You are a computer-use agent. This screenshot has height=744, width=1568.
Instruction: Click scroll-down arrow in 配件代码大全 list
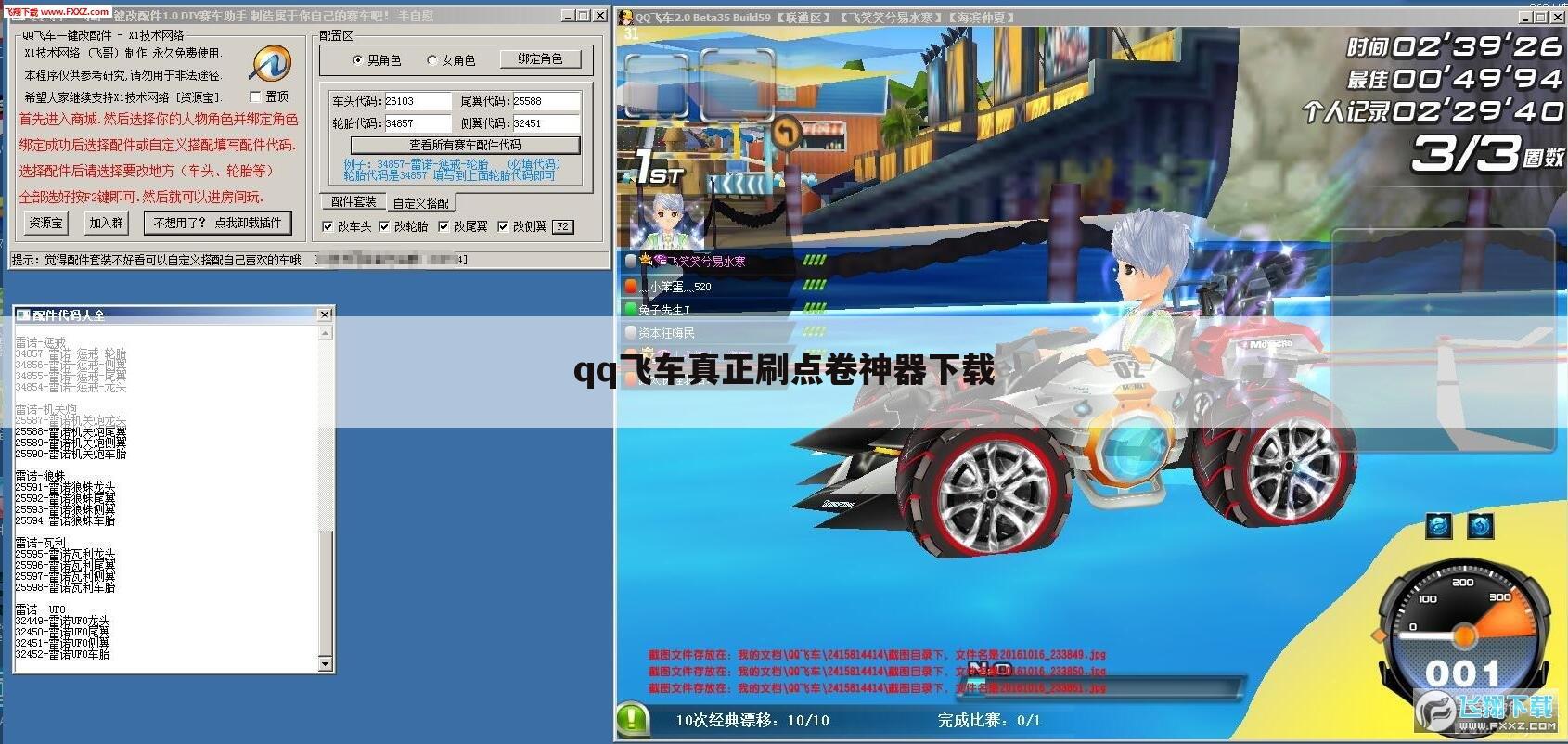[x=325, y=663]
